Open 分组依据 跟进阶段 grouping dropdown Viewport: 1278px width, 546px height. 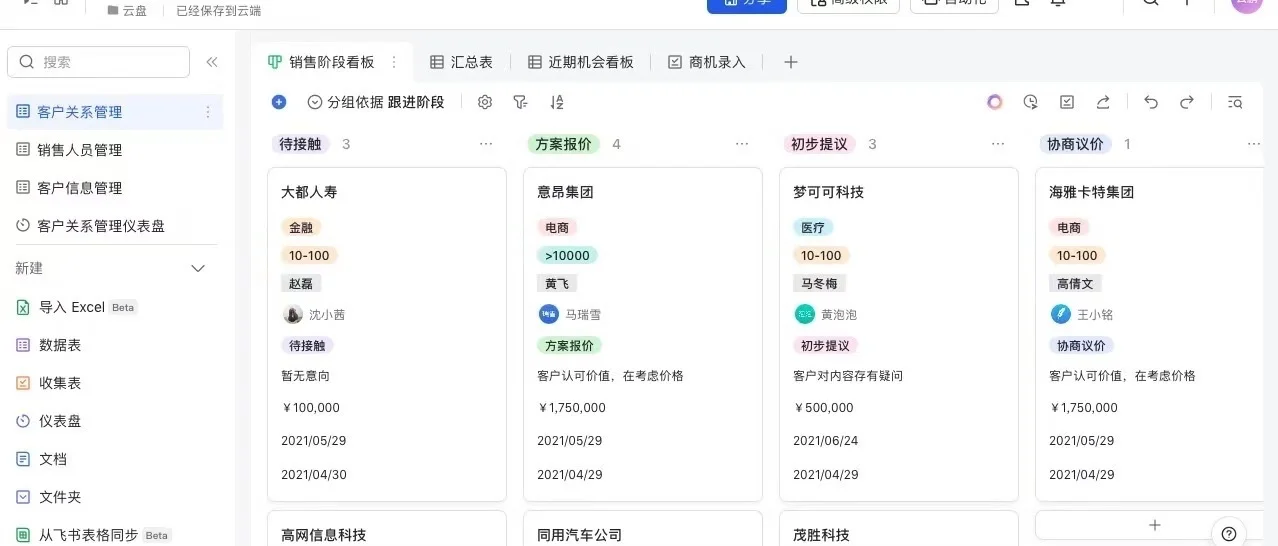coord(376,102)
